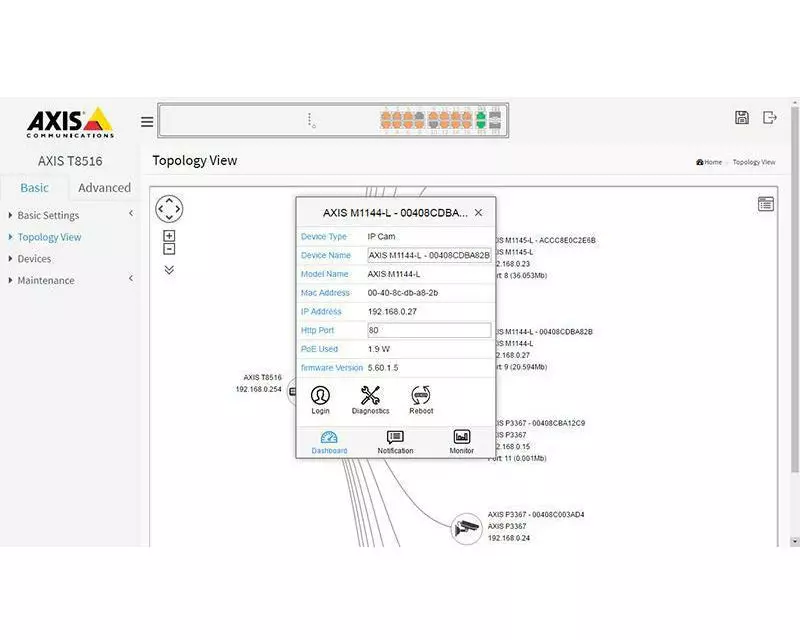800x640 pixels.
Task: Click the save configuration icon
Action: [x=742, y=118]
